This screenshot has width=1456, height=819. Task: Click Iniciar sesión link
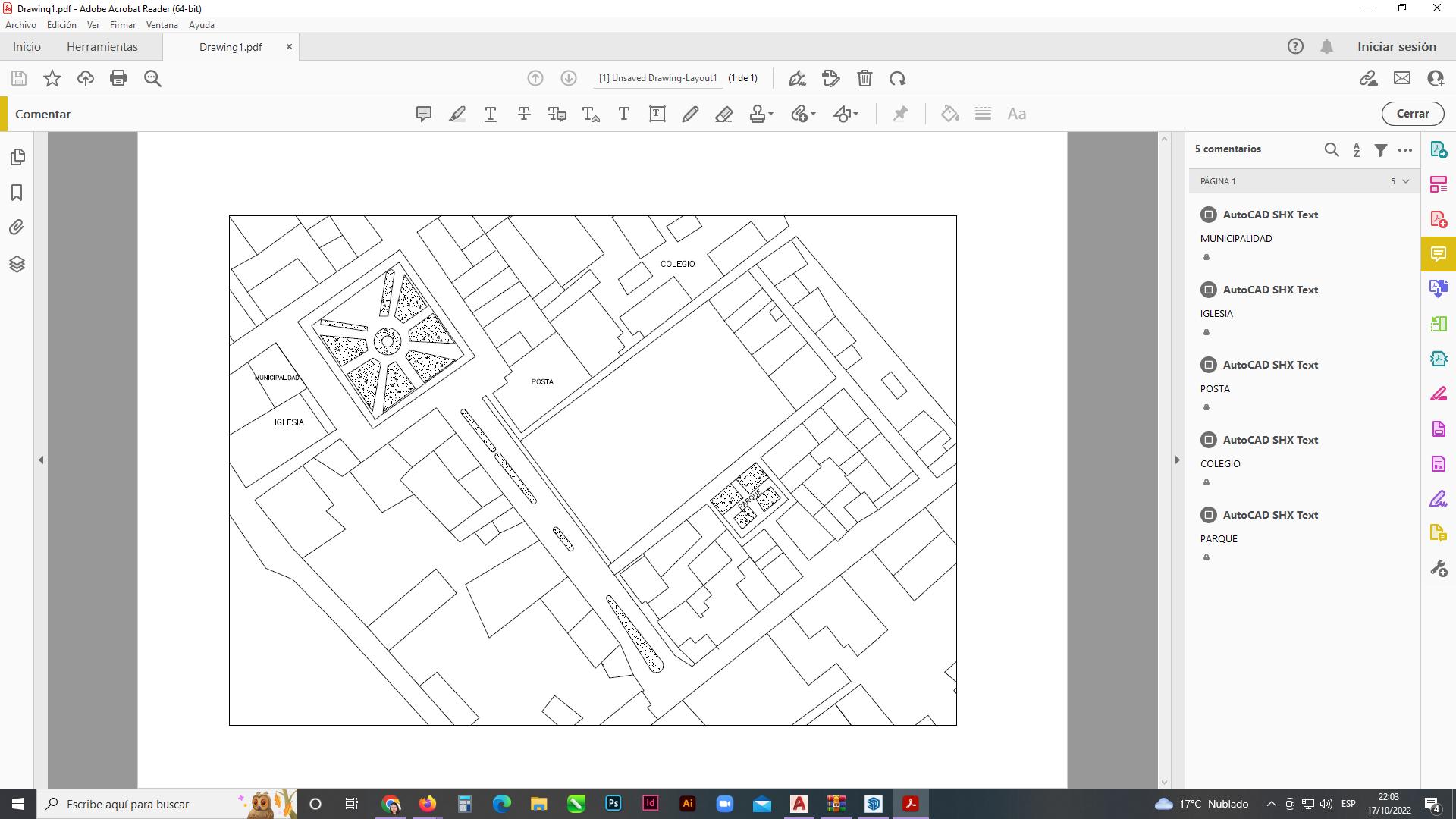click(1397, 47)
